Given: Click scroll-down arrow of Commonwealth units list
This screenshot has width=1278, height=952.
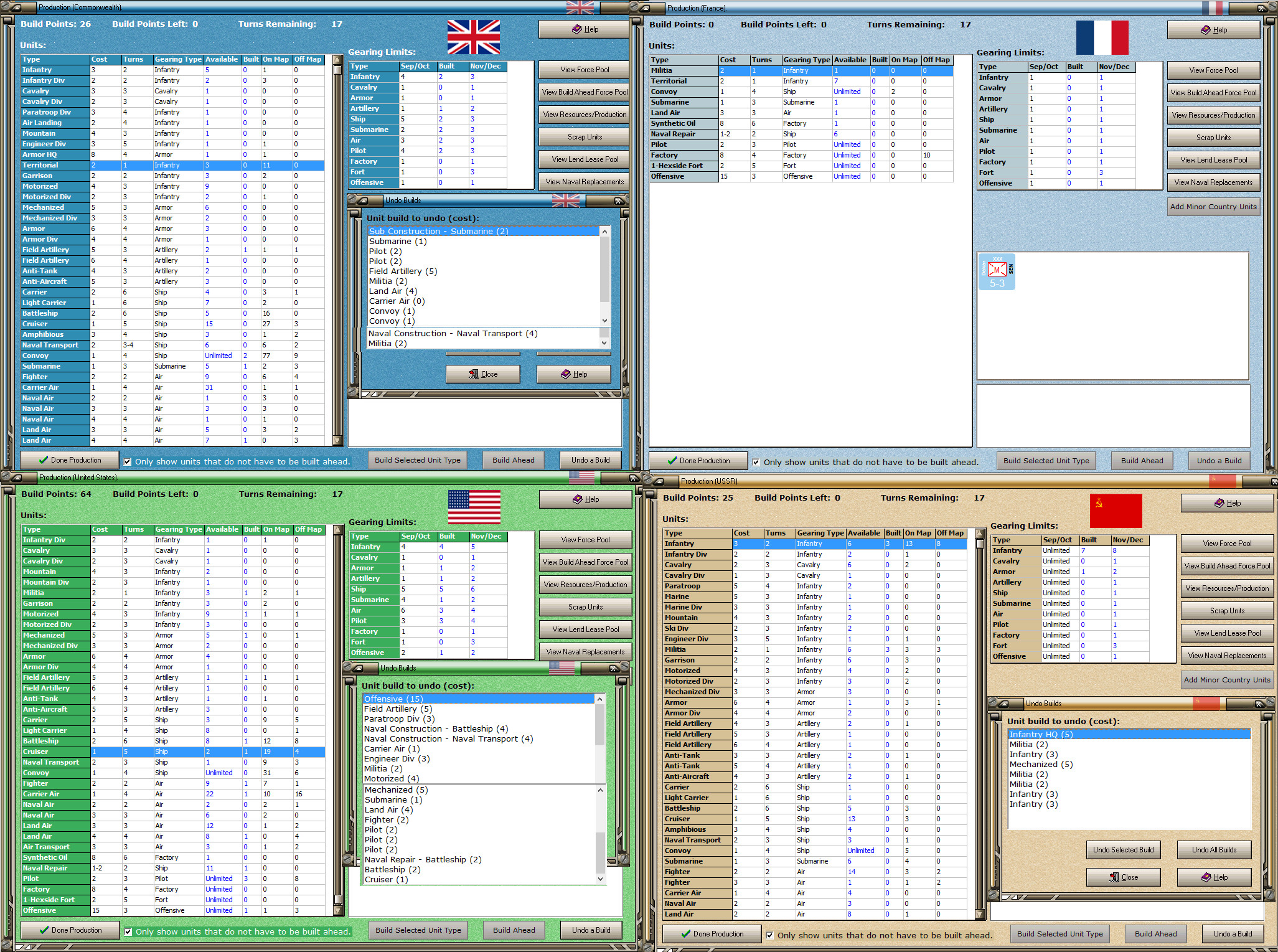Looking at the screenshot, I should [x=337, y=441].
